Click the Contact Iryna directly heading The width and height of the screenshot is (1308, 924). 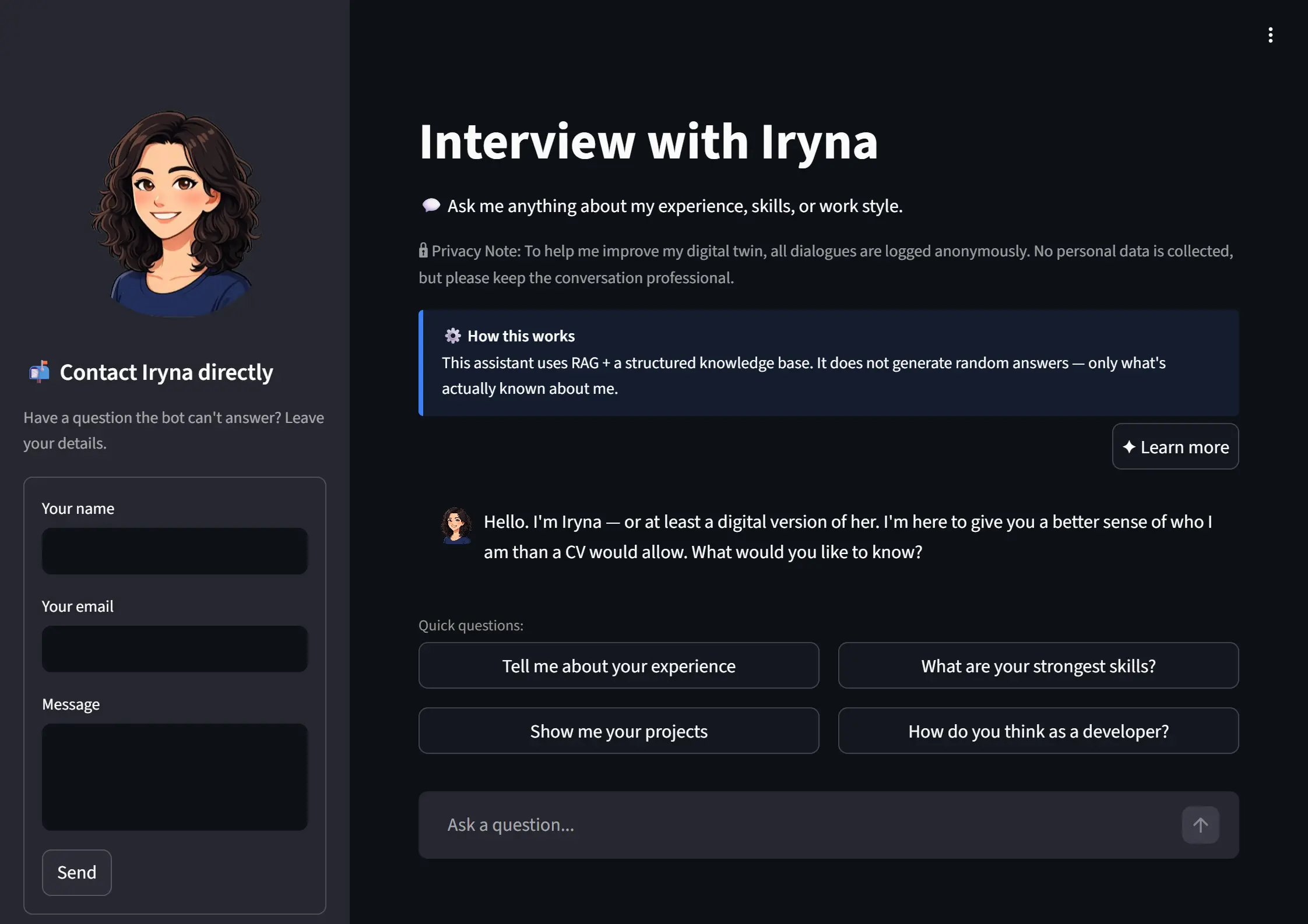click(166, 372)
